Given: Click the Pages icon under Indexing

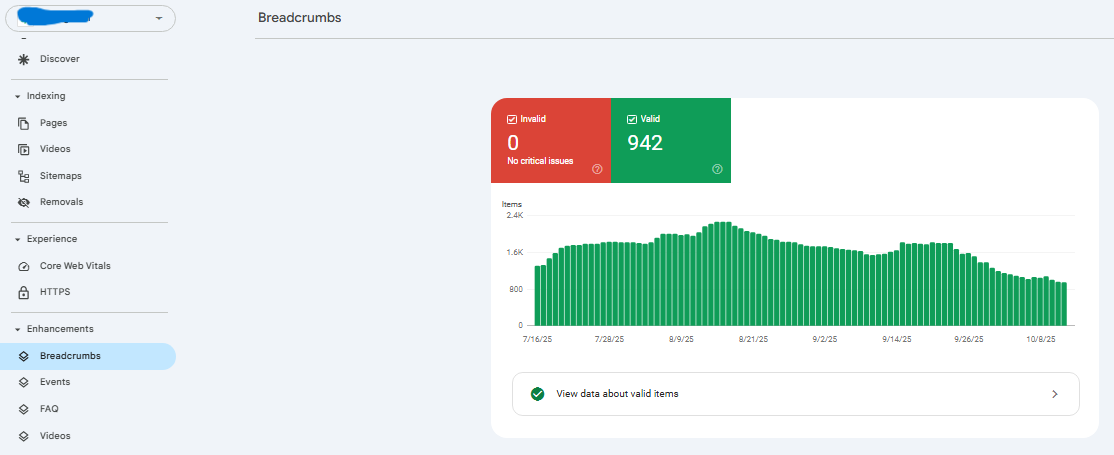Looking at the screenshot, I should pyautogui.click(x=23, y=123).
